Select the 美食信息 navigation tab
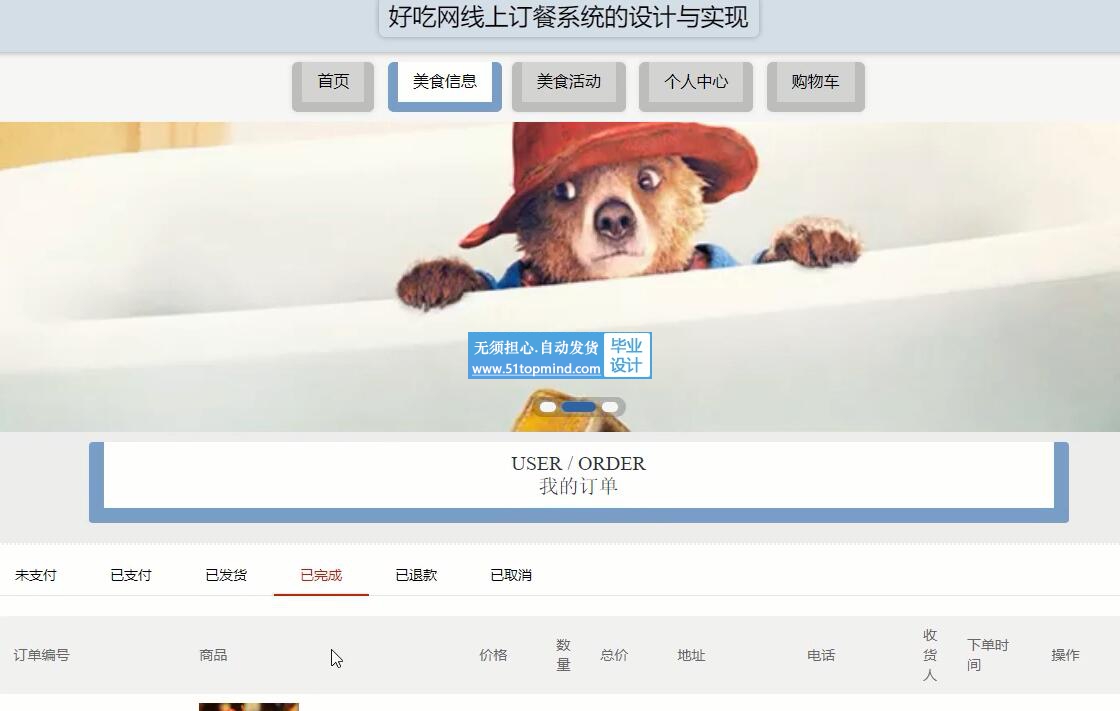 coord(444,86)
